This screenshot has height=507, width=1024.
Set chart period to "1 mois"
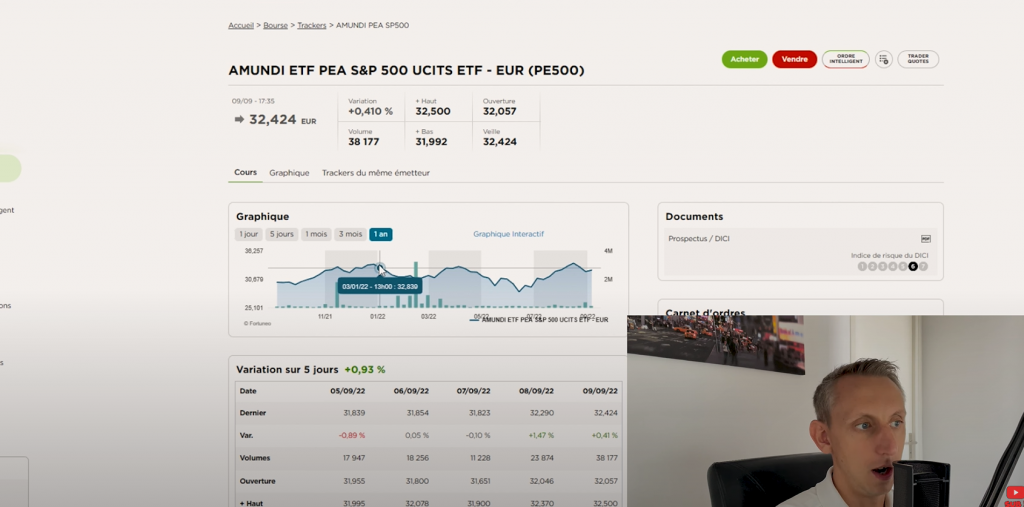316,234
